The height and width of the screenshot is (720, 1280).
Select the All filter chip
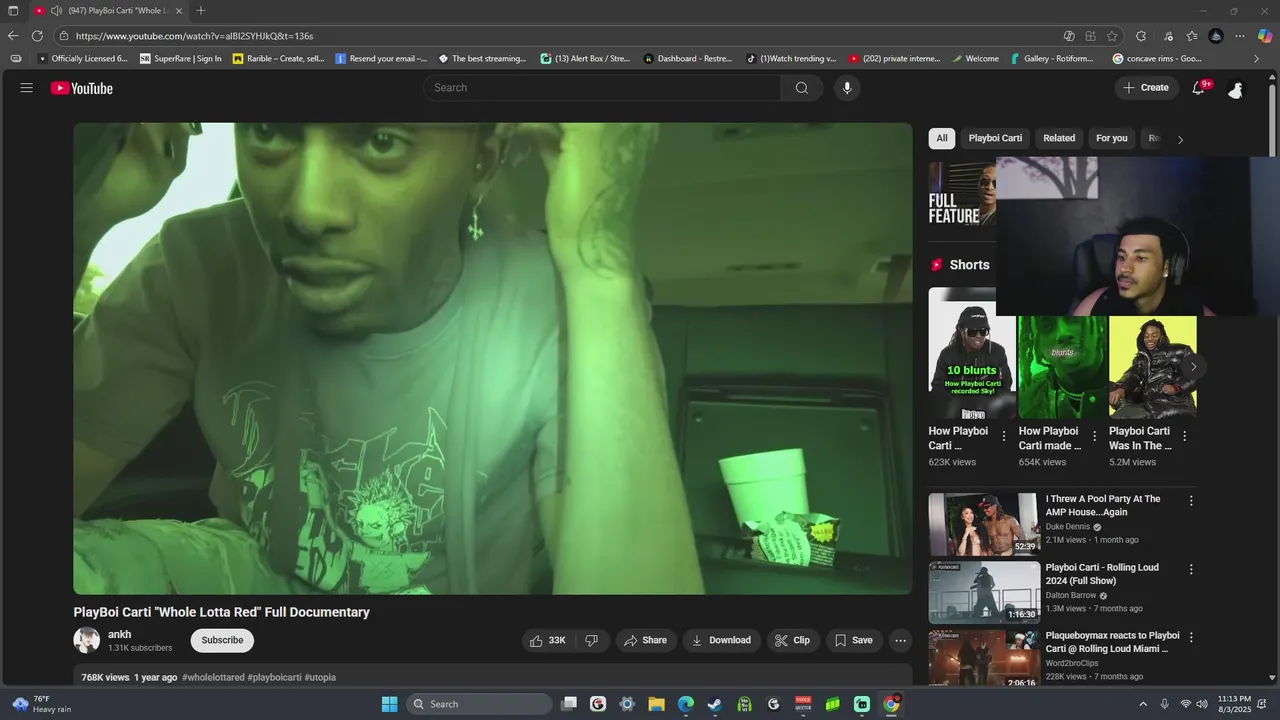(942, 138)
